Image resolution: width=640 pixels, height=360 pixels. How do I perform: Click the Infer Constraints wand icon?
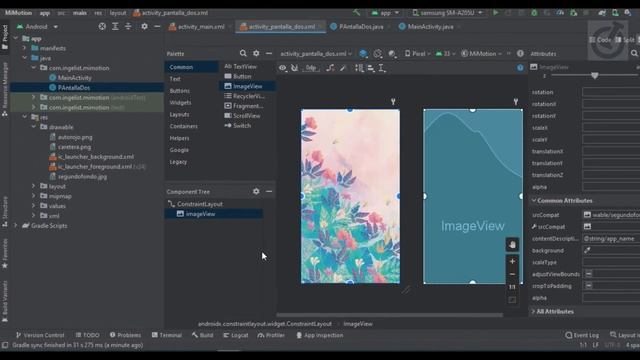tap(343, 68)
